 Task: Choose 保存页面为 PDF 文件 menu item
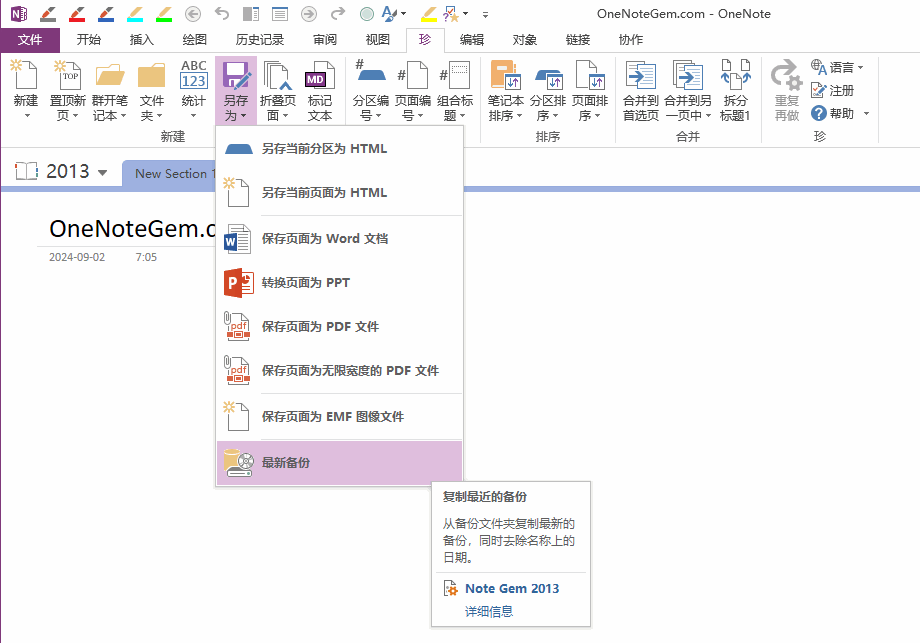(x=340, y=327)
